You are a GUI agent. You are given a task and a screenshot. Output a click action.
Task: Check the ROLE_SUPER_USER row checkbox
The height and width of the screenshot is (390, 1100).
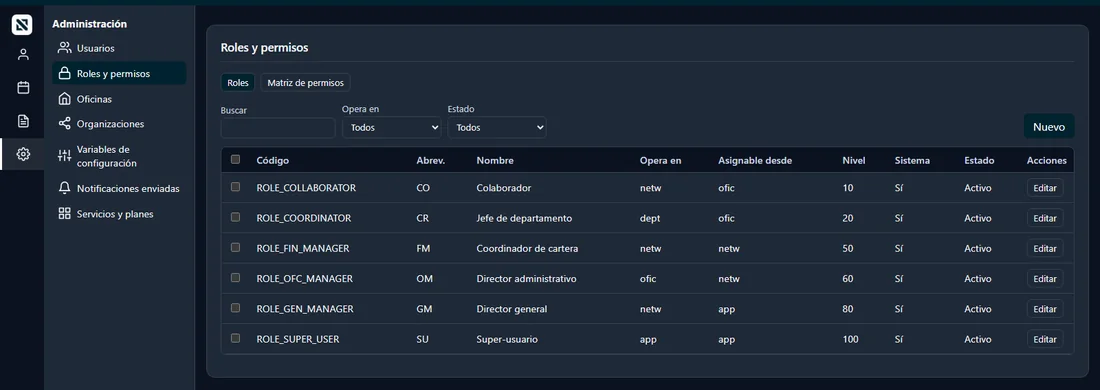(236, 337)
